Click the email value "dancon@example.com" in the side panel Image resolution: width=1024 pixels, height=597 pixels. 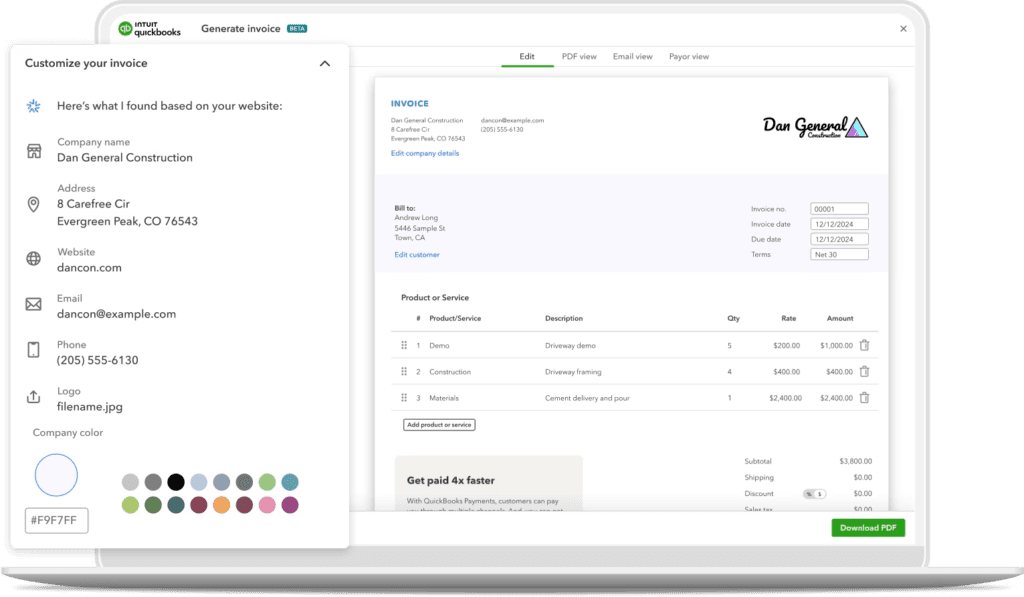coord(116,314)
